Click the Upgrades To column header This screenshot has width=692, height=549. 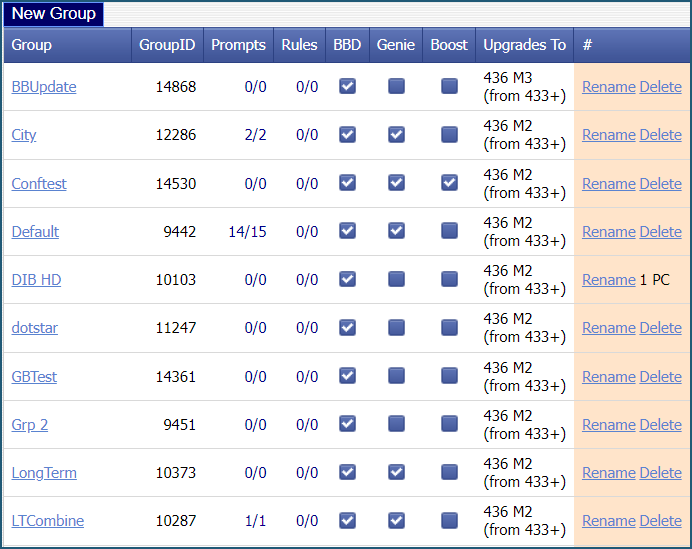(524, 45)
